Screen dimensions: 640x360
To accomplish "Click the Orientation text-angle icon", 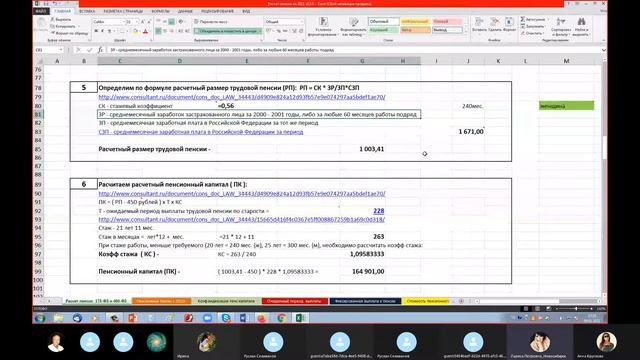I will (x=181, y=22).
